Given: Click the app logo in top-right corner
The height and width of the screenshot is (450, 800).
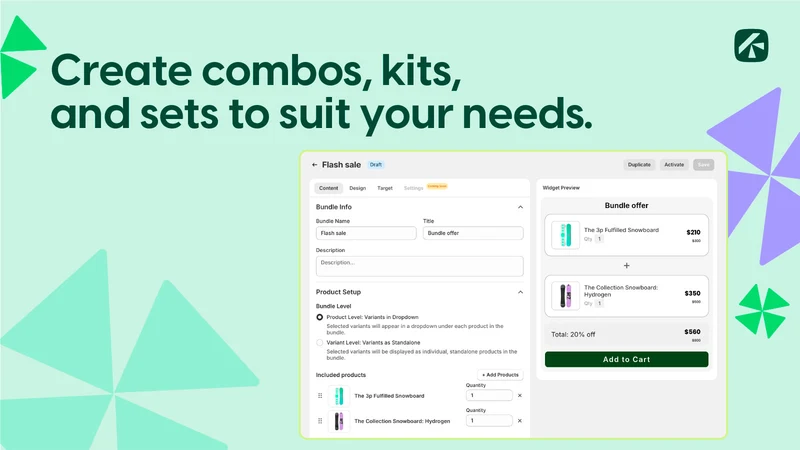Looking at the screenshot, I should (x=751, y=45).
